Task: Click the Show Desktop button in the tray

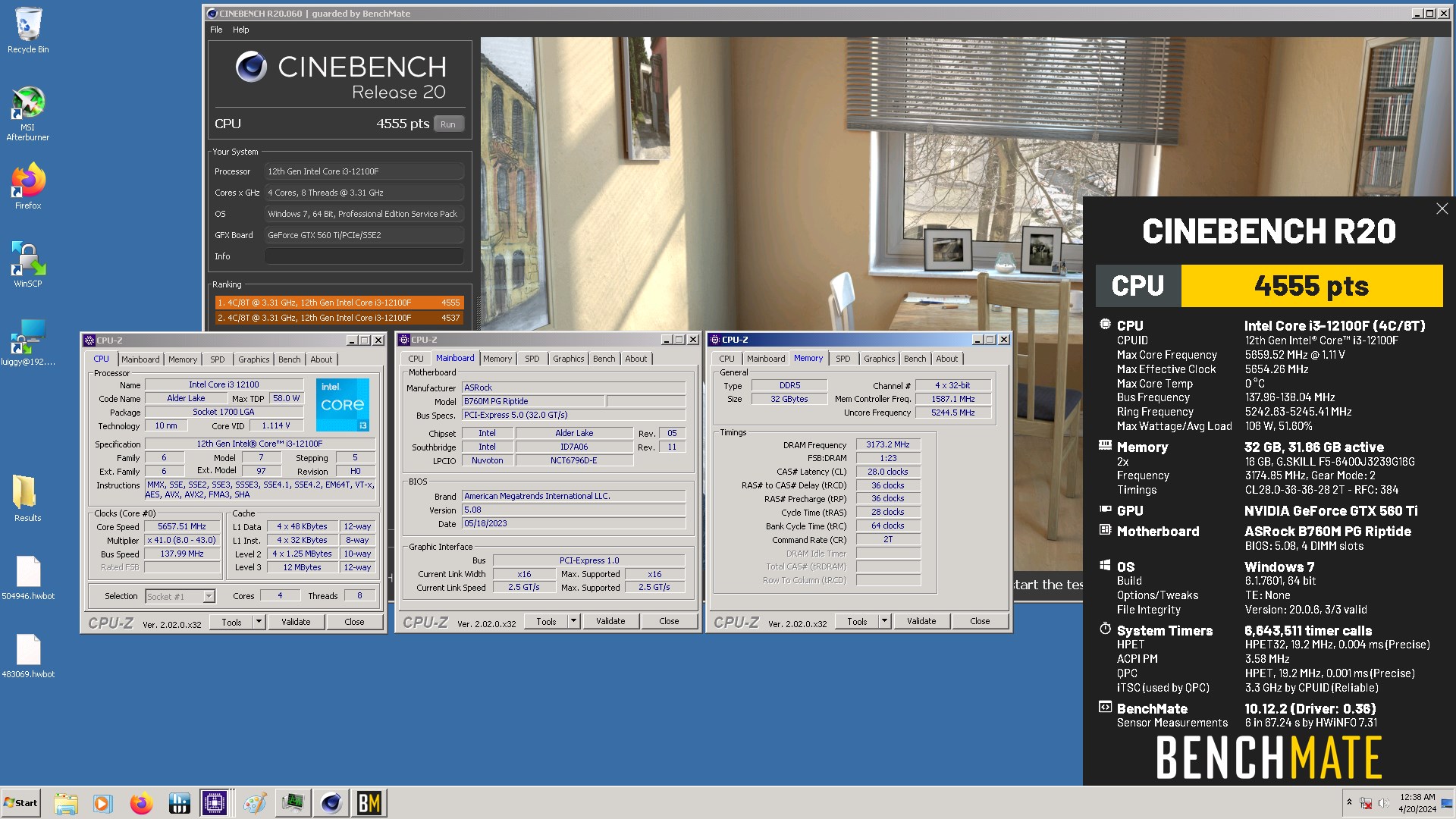Action: click(x=1448, y=803)
